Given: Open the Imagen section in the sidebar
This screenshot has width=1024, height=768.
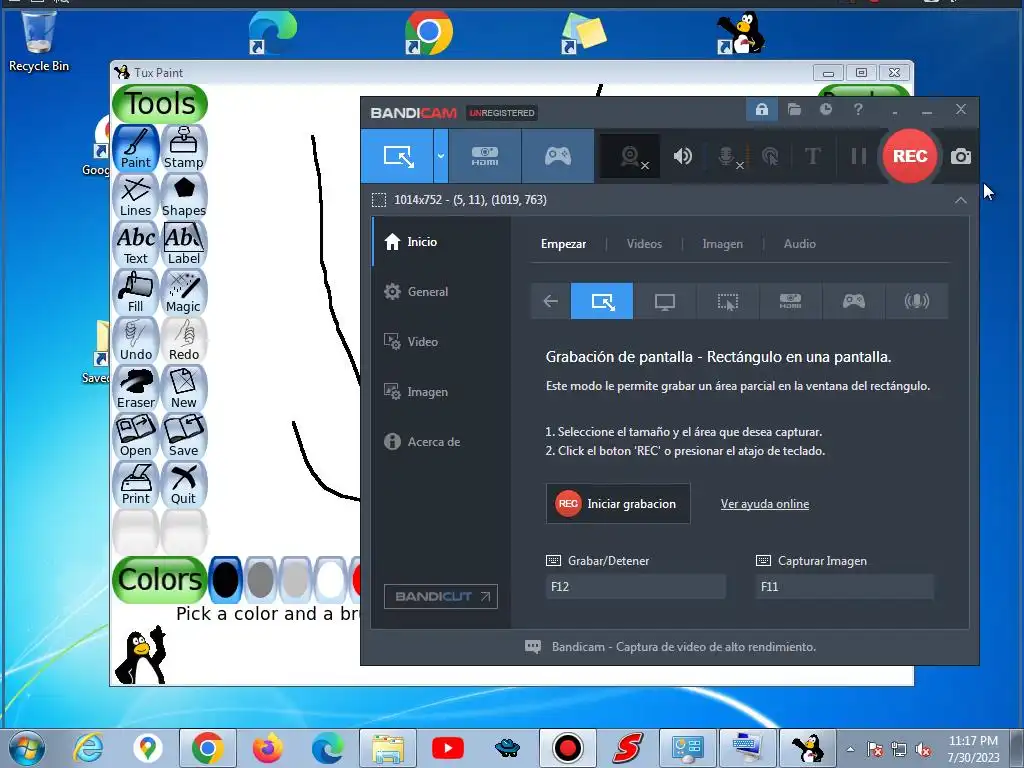Looking at the screenshot, I should (x=441, y=392).
